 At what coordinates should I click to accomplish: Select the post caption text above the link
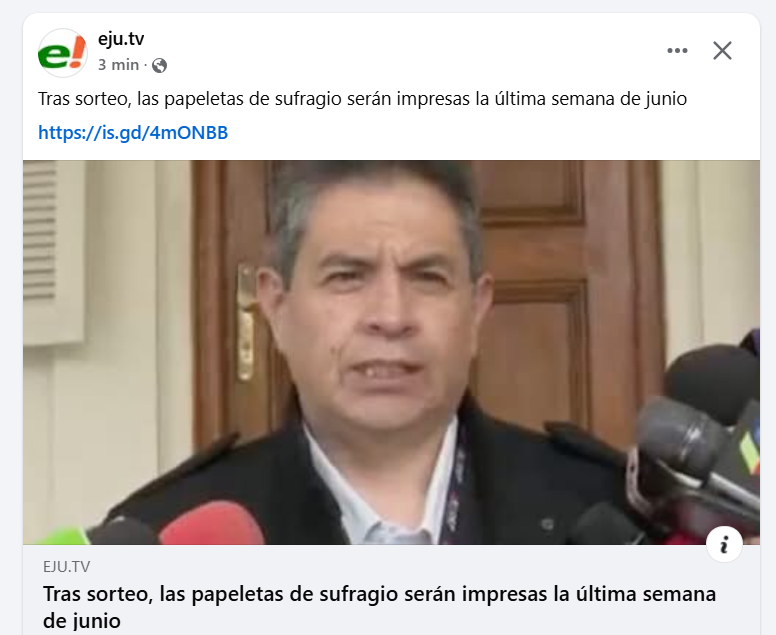tap(362, 99)
